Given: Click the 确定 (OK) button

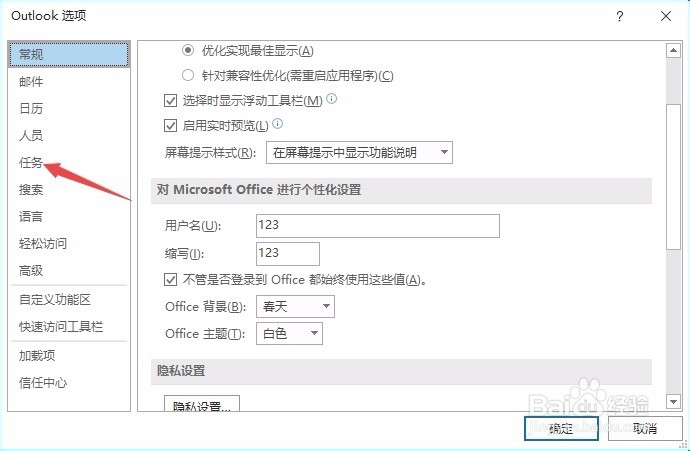Looking at the screenshot, I should (561, 428).
